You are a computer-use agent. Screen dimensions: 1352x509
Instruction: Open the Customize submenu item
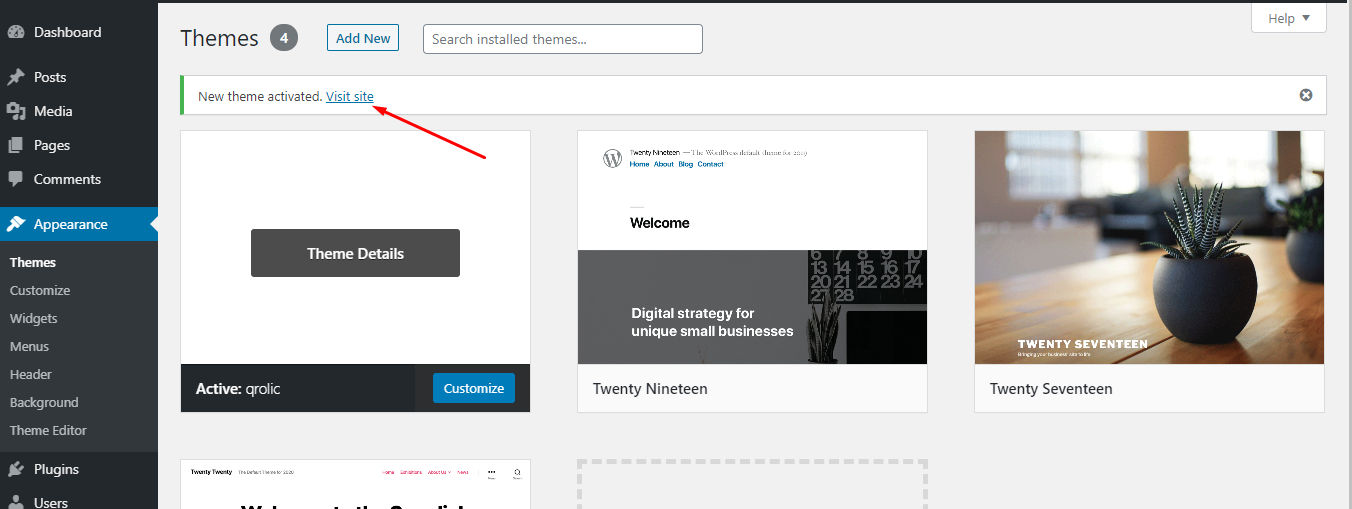40,290
